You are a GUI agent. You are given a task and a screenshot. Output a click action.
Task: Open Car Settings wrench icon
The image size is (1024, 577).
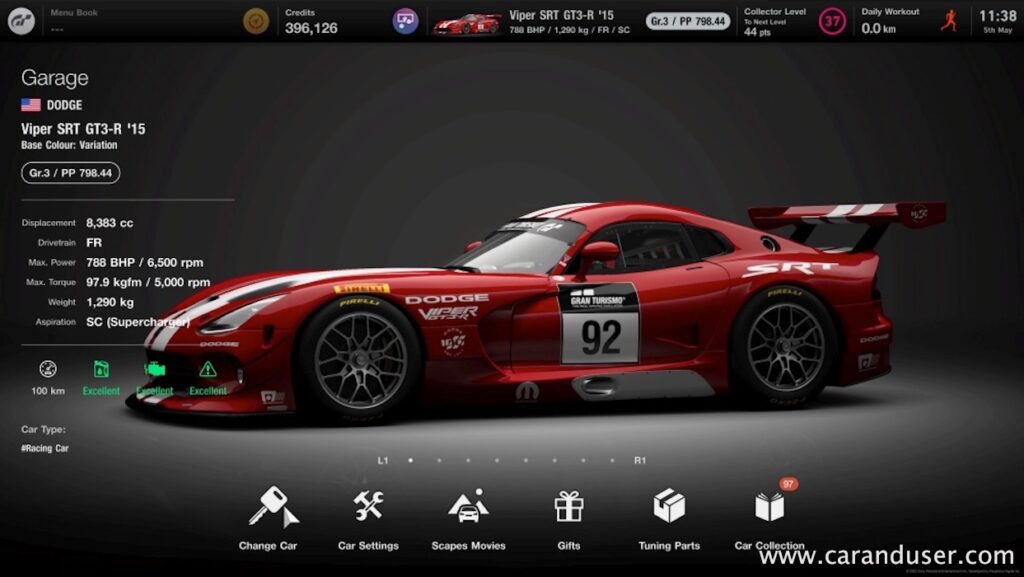tap(368, 507)
